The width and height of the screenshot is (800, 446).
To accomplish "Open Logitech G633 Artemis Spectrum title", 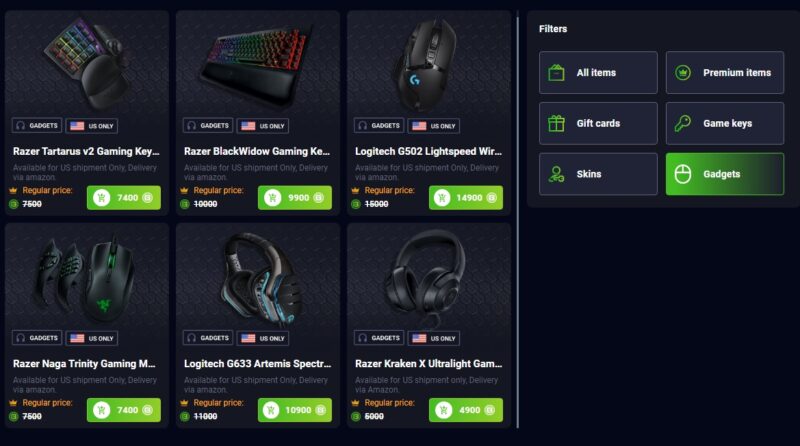I will click(258, 364).
